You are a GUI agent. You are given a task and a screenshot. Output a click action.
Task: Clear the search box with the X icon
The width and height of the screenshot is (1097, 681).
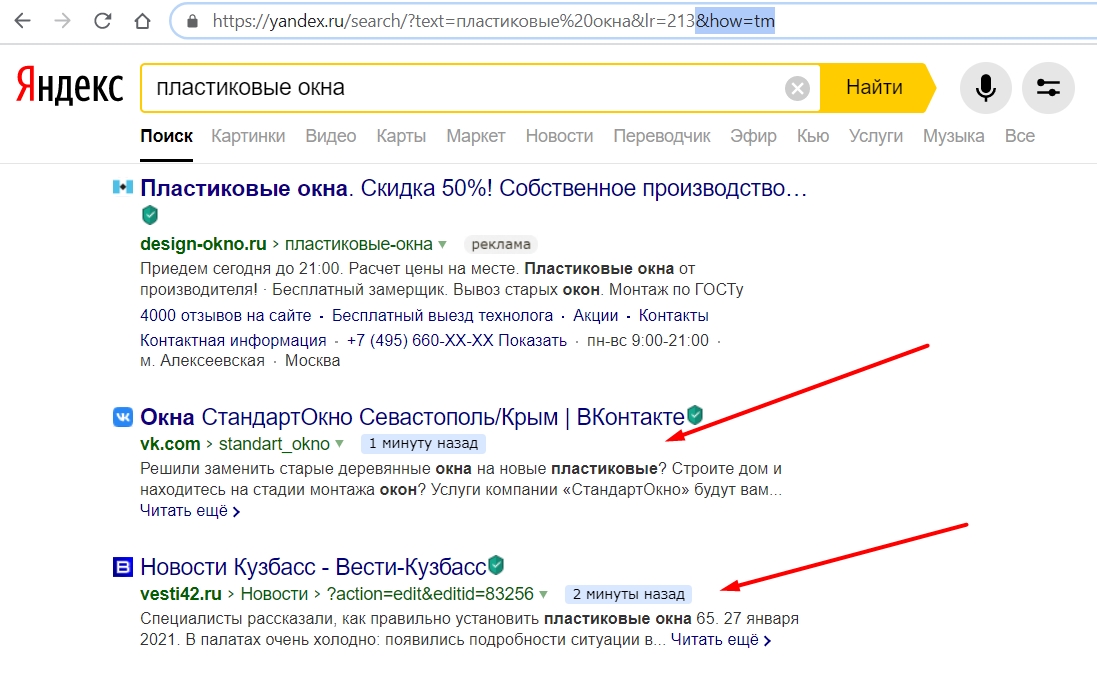(797, 89)
